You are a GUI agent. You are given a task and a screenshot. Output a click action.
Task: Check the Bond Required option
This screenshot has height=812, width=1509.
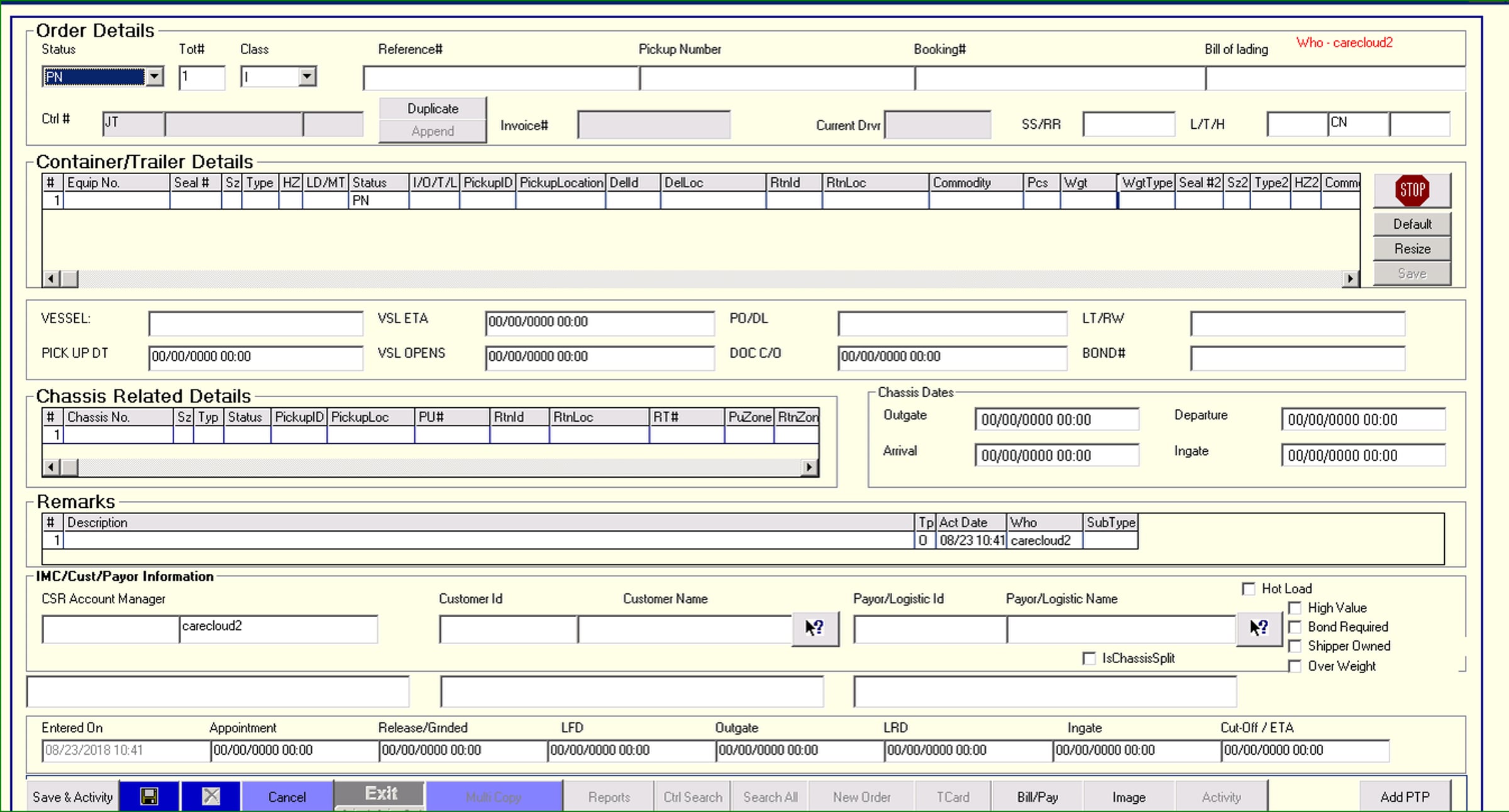pos(1295,627)
